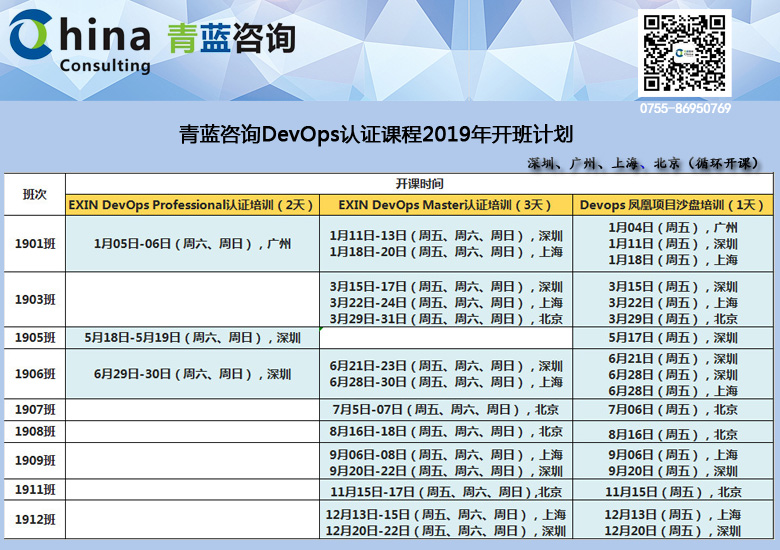Click the 班次 column header
This screenshot has width=780, height=550.
pos(34,194)
